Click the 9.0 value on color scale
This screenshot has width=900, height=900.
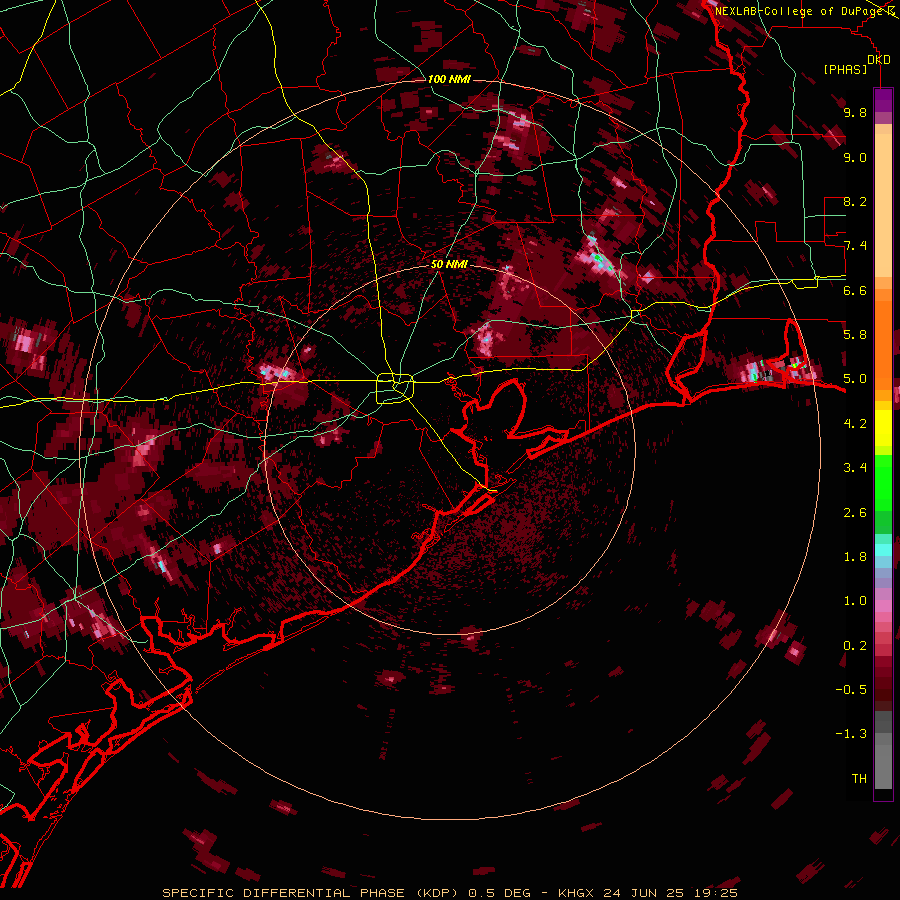855,157
